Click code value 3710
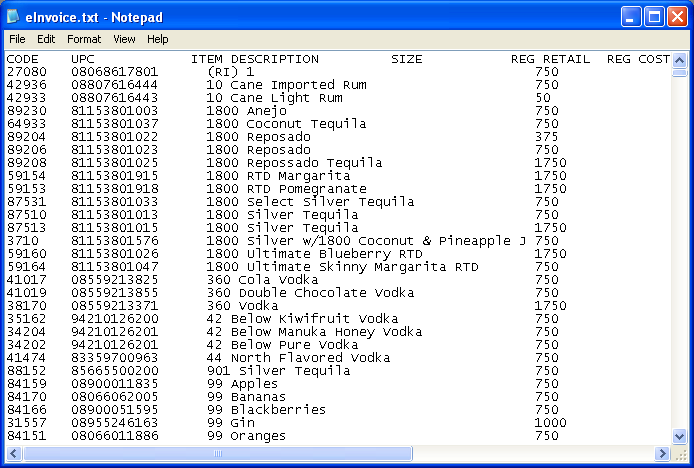This screenshot has width=694, height=468. pyautogui.click(x=23, y=241)
